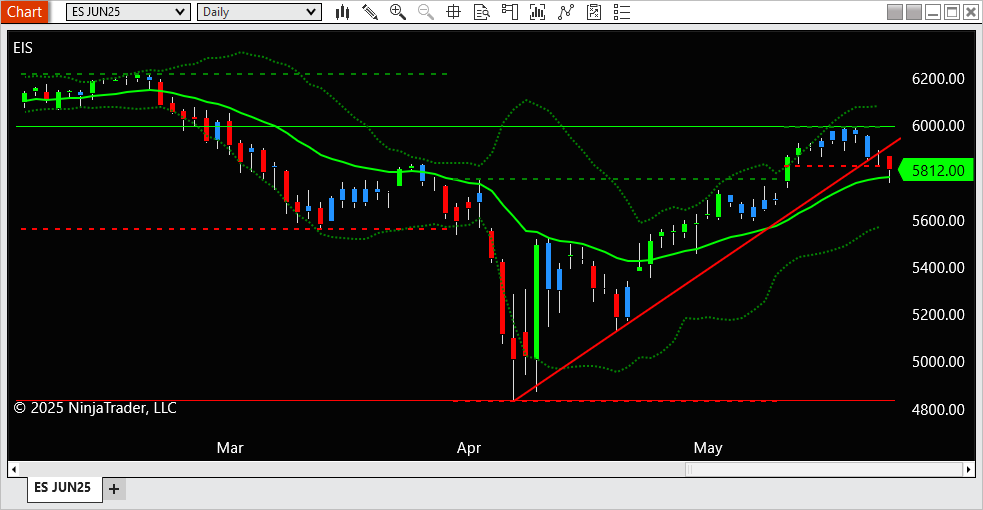
Task: Click the 5400.00 price axis label
Action: (938, 268)
